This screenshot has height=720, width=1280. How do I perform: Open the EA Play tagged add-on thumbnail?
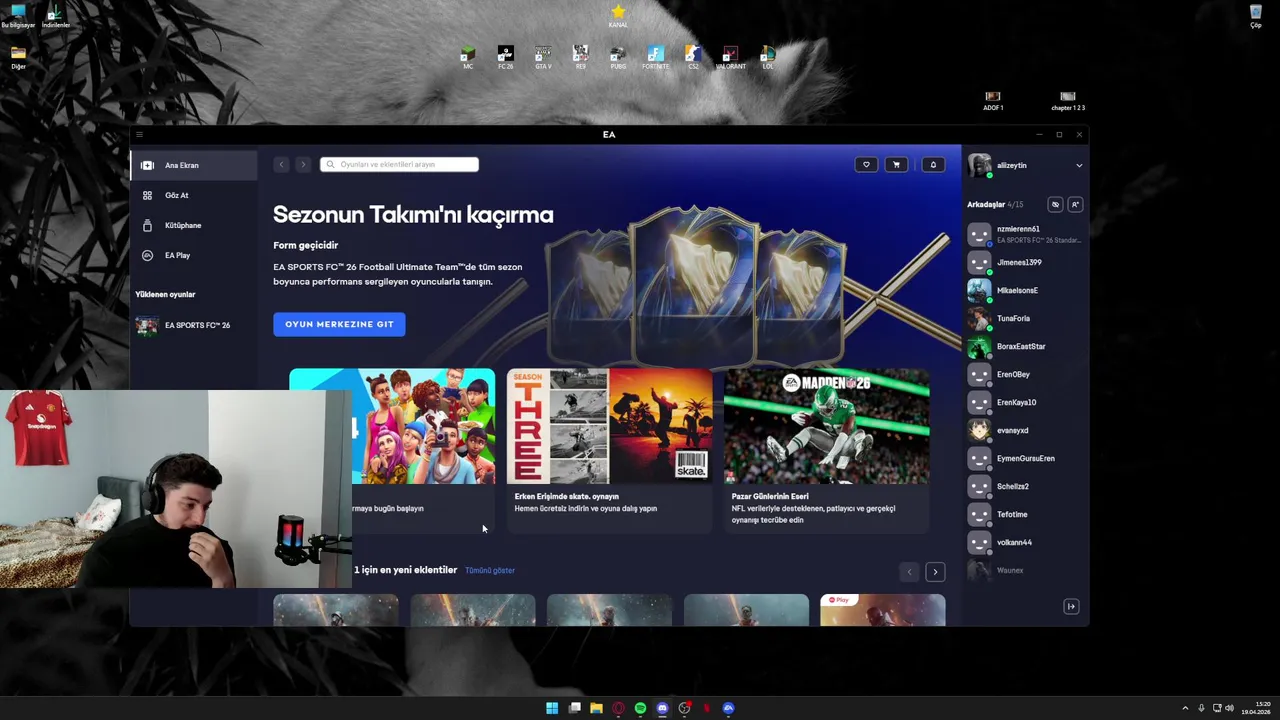click(x=882, y=610)
